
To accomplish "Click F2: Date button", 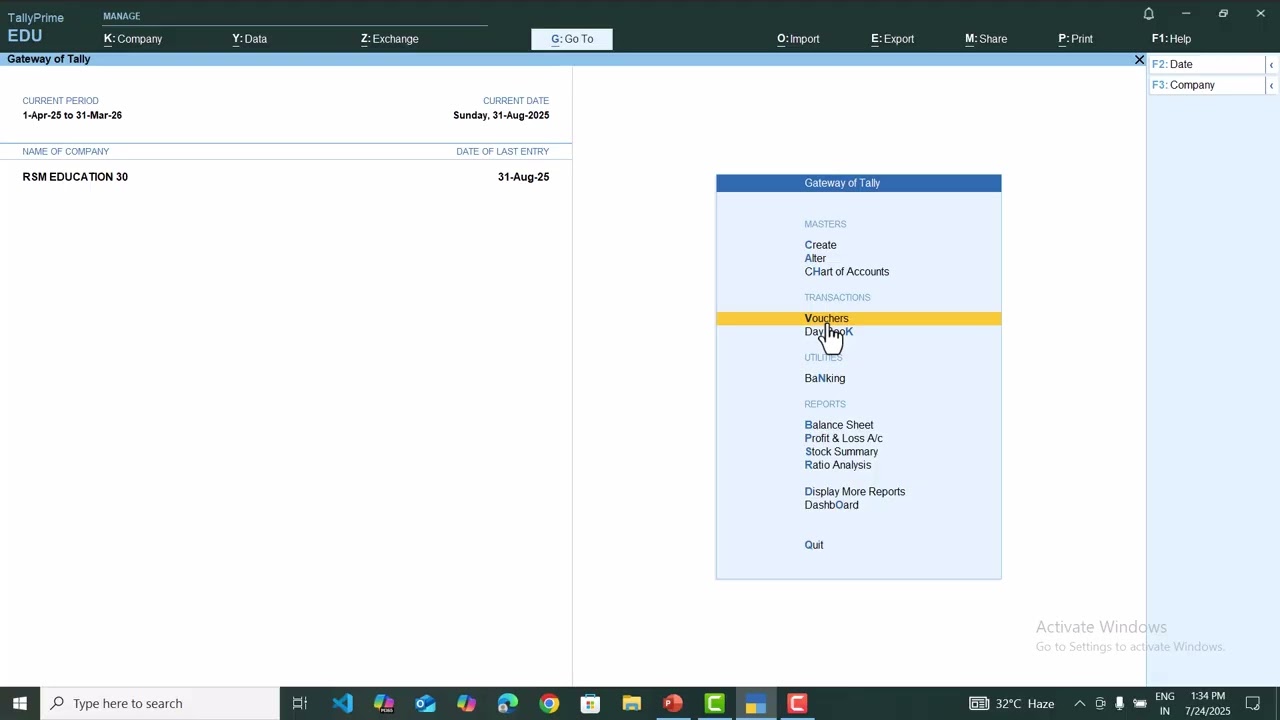I will click(x=1207, y=65).
